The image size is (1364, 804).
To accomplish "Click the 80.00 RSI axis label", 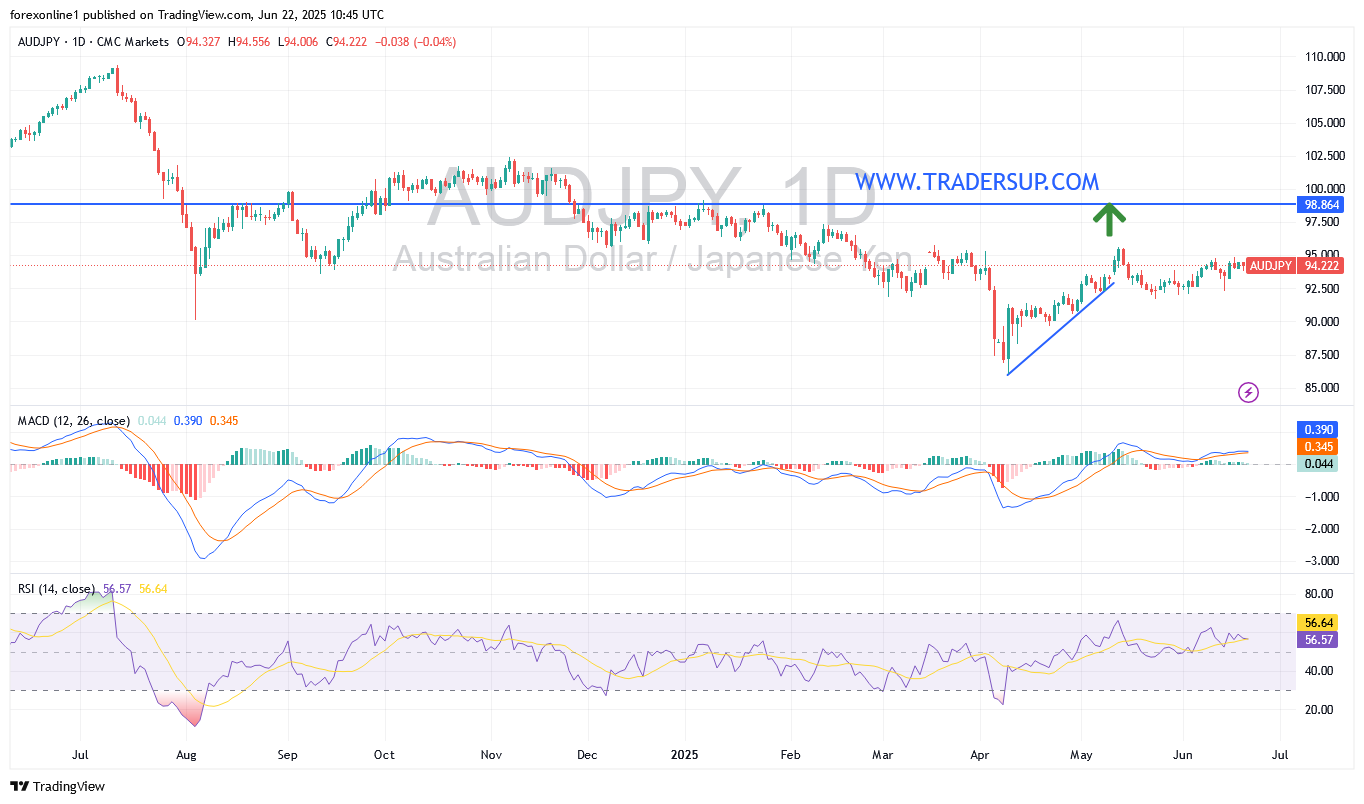I will (1319, 593).
